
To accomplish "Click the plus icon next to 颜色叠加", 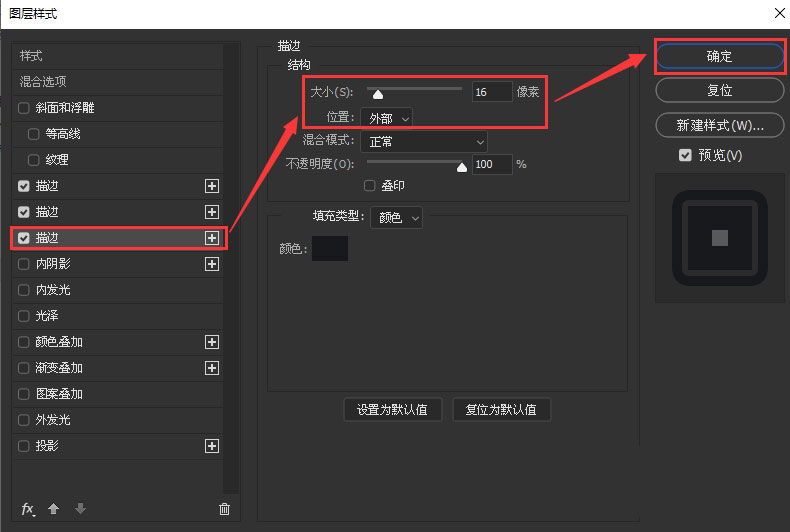I will point(212,342).
